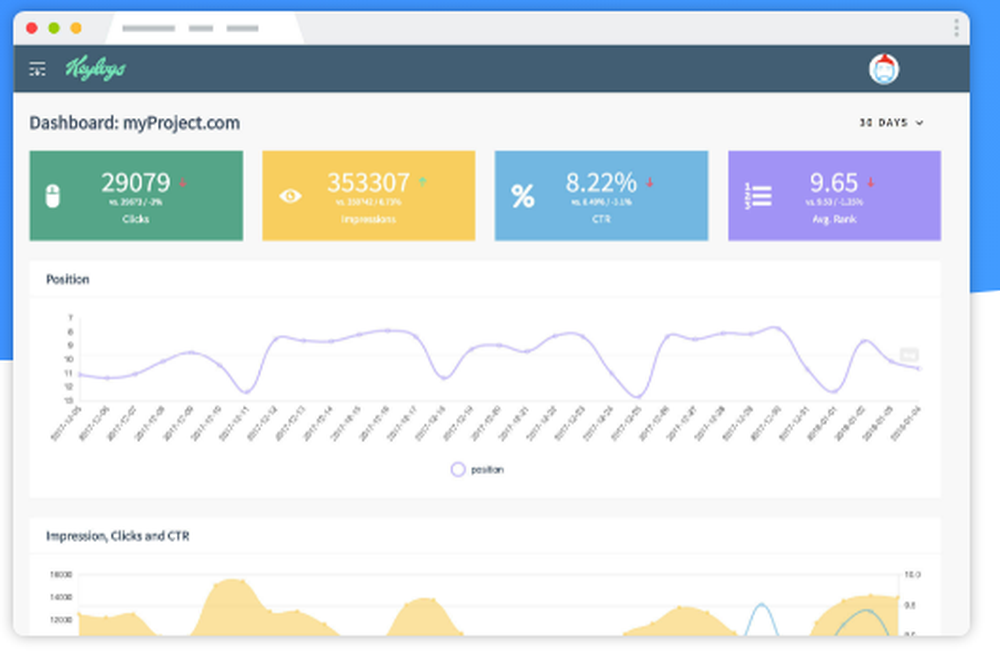Click the Impressions label on yellow card
This screenshot has height=662, width=1000.
368,219
